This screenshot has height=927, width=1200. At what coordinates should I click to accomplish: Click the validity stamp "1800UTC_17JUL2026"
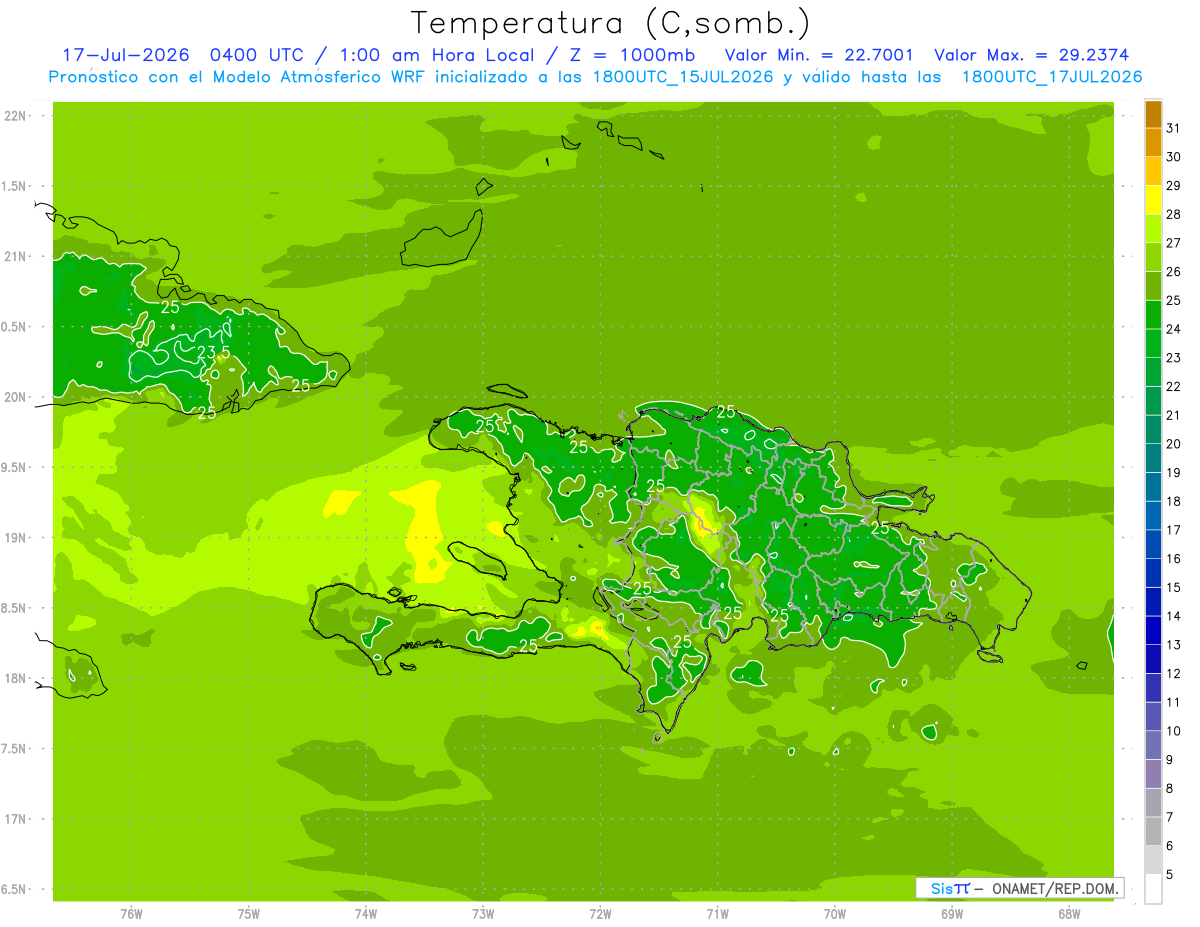point(1053,77)
